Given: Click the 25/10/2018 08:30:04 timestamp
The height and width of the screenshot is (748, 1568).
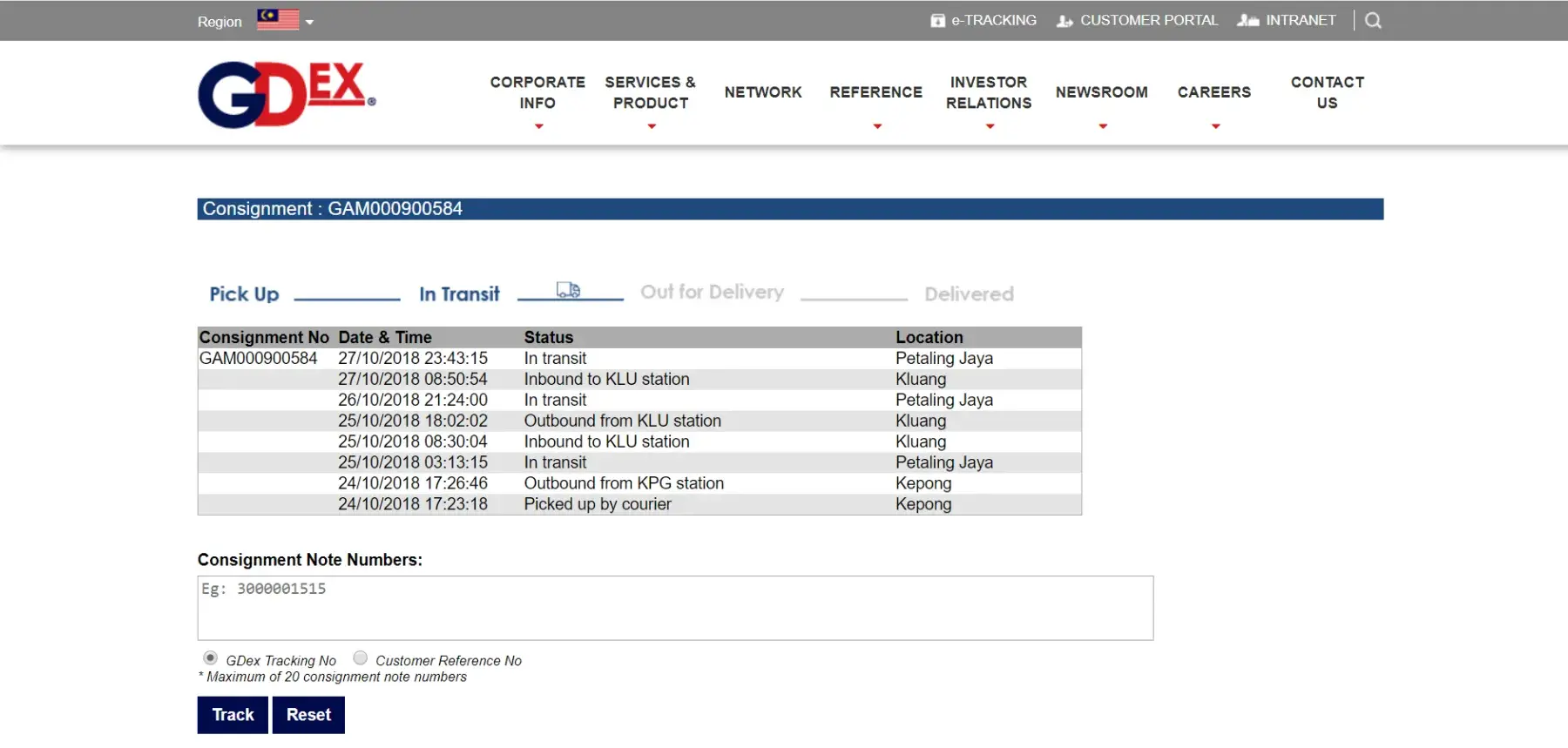Looking at the screenshot, I should (413, 441).
